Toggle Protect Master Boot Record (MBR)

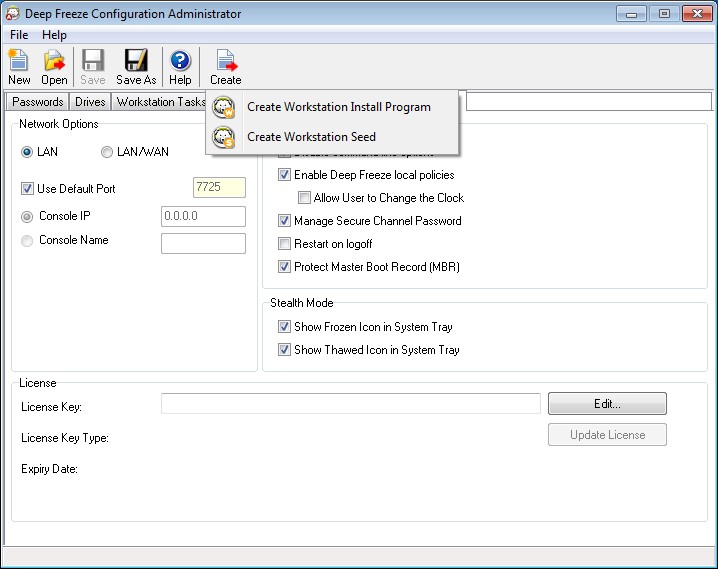[x=284, y=267]
